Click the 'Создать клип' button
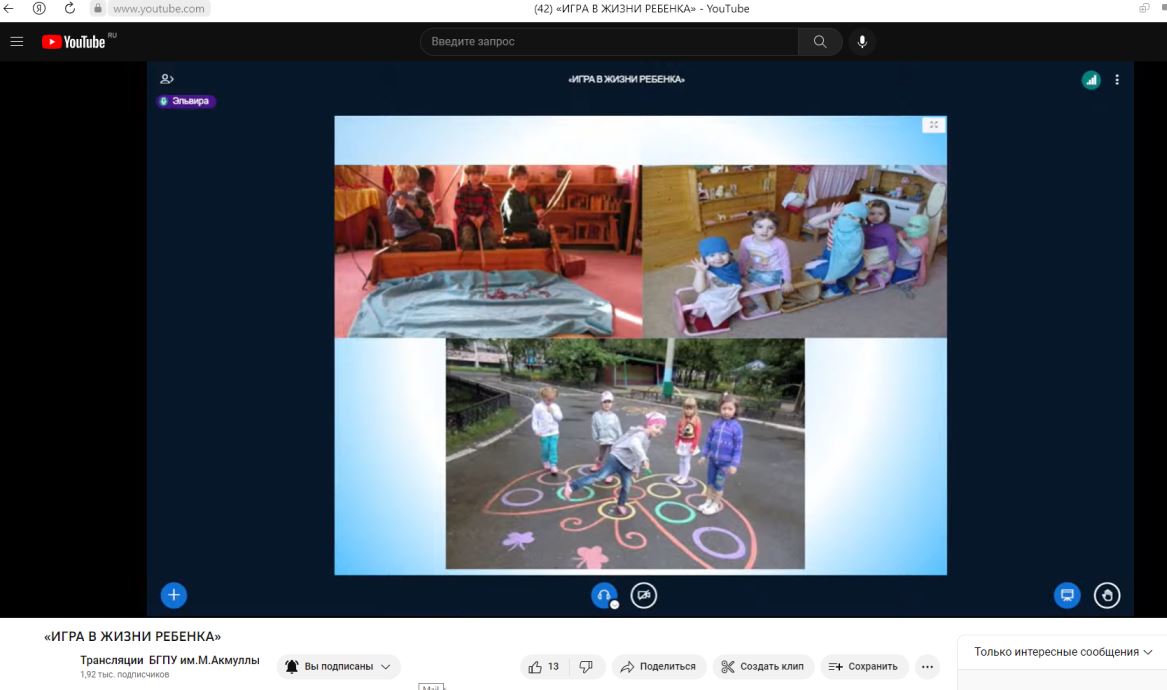Viewport: 1167px width, 690px height. pos(762,667)
